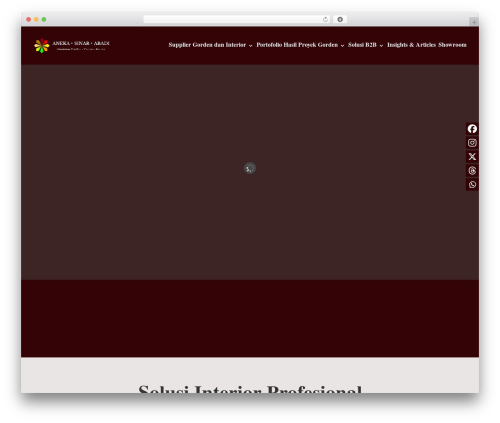
Task: Open the Instagram social link
Action: pyautogui.click(x=472, y=143)
